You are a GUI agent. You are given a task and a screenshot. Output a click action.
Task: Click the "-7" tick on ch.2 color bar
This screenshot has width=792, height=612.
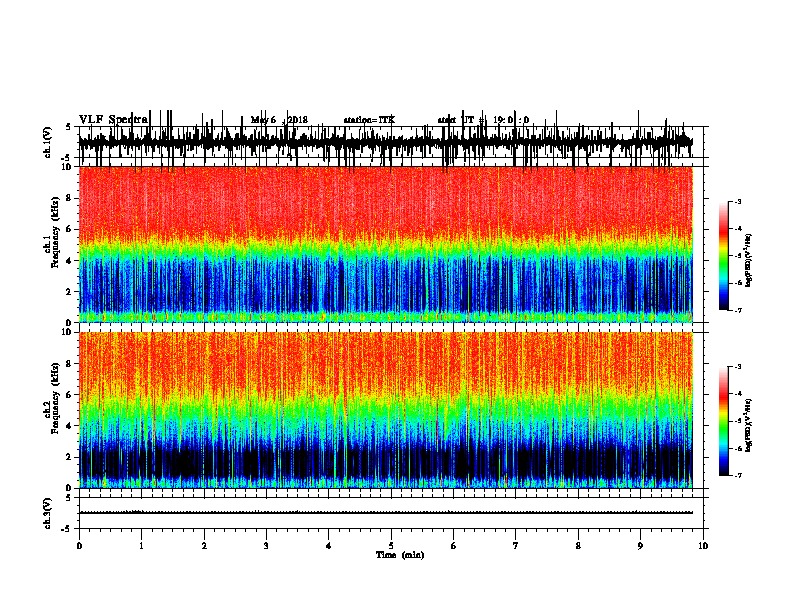pyautogui.click(x=737, y=476)
